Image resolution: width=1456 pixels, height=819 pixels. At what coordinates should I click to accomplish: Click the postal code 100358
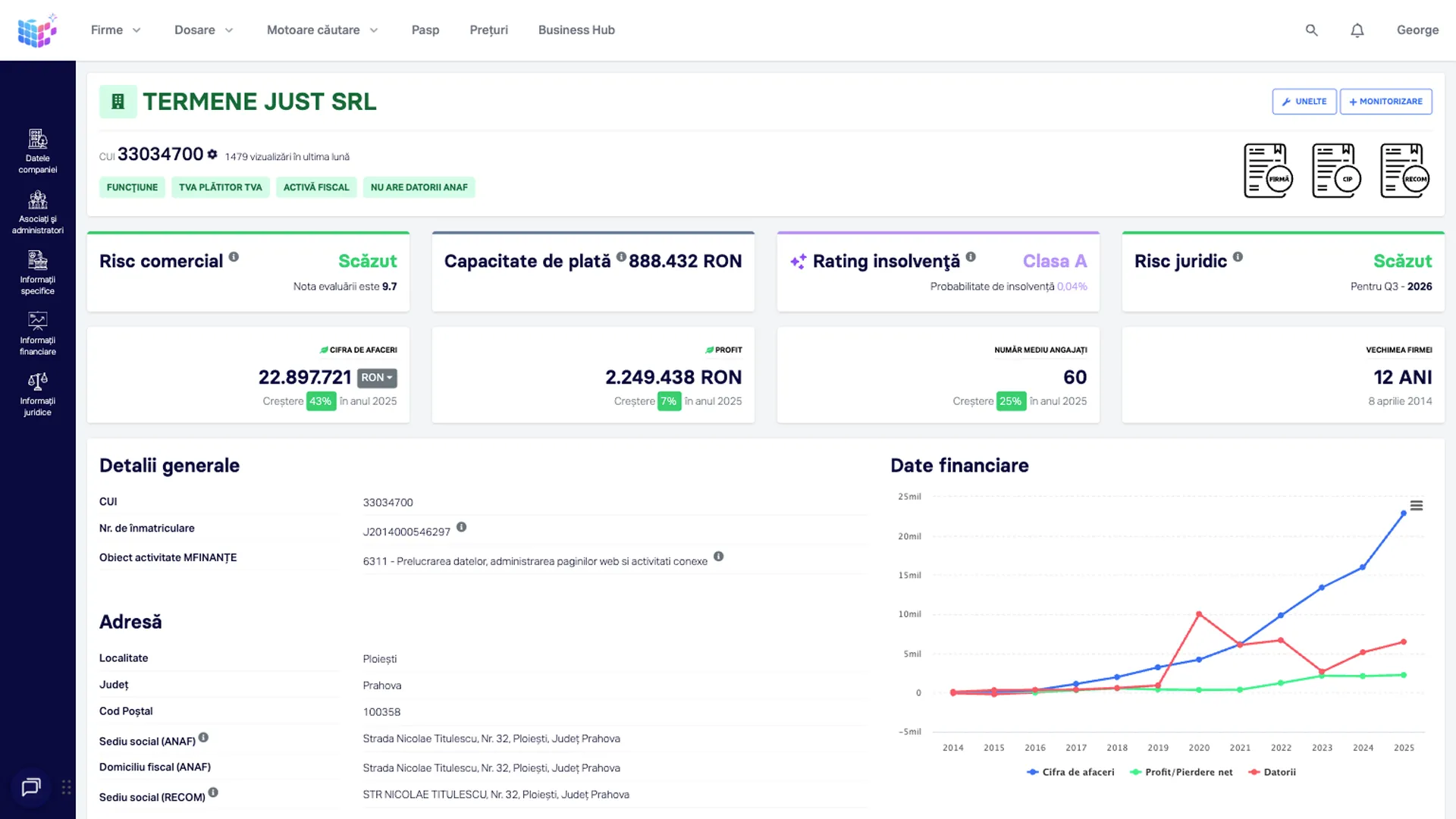point(381,712)
